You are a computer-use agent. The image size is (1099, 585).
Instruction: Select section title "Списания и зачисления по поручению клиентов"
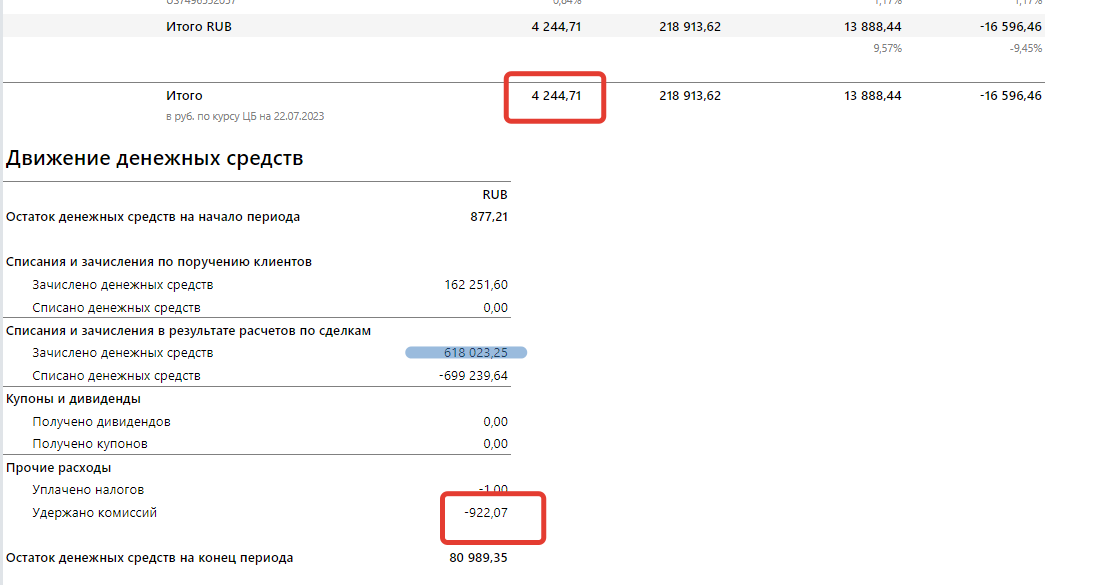point(158,262)
